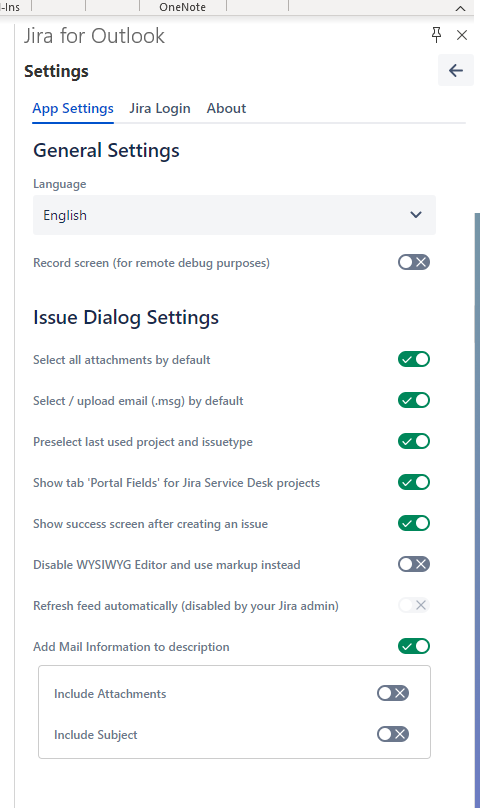The width and height of the screenshot is (480, 808).
Task: Turn off Select all attachments by default
Action: [x=413, y=359]
